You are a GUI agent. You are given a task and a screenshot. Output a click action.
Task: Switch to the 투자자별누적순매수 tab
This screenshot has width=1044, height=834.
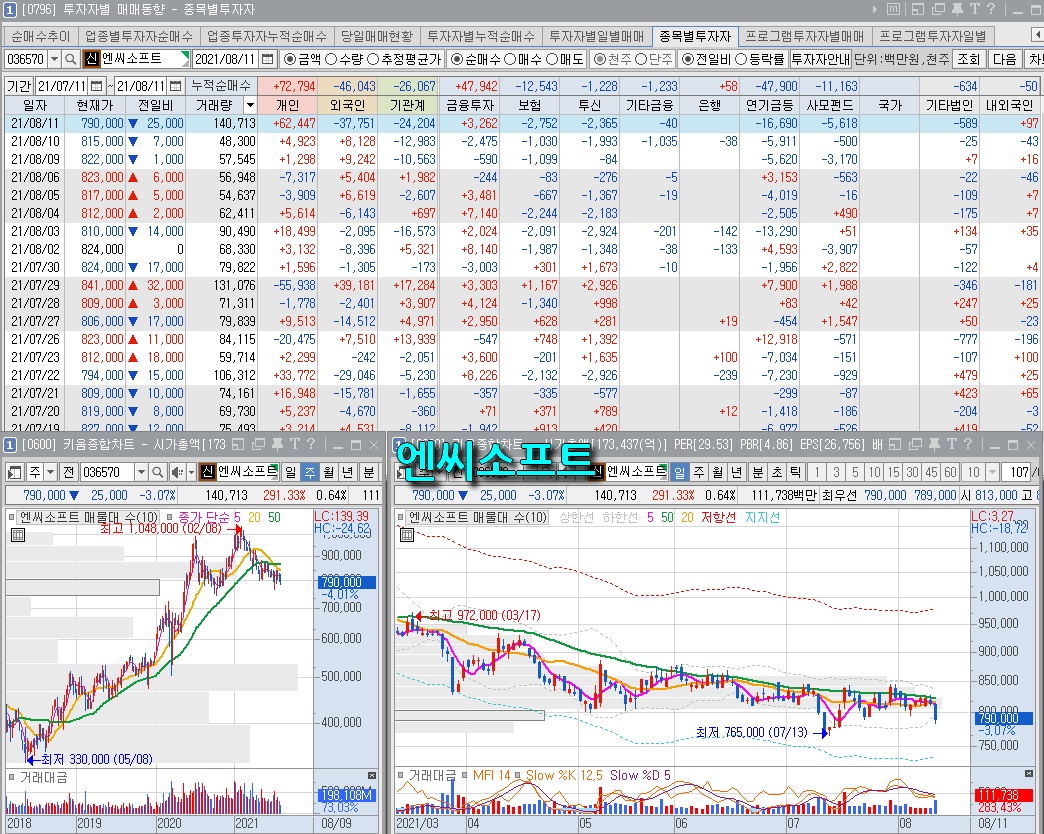pyautogui.click(x=481, y=36)
